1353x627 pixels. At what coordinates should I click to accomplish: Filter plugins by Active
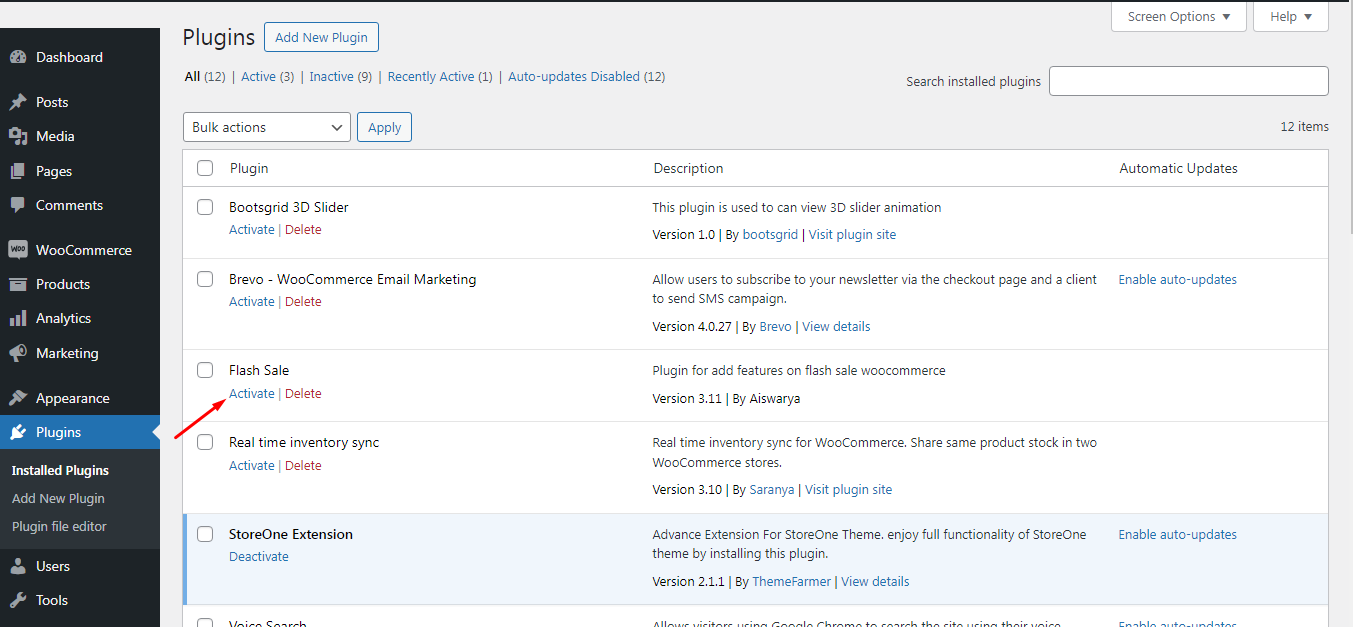pyautogui.click(x=258, y=76)
